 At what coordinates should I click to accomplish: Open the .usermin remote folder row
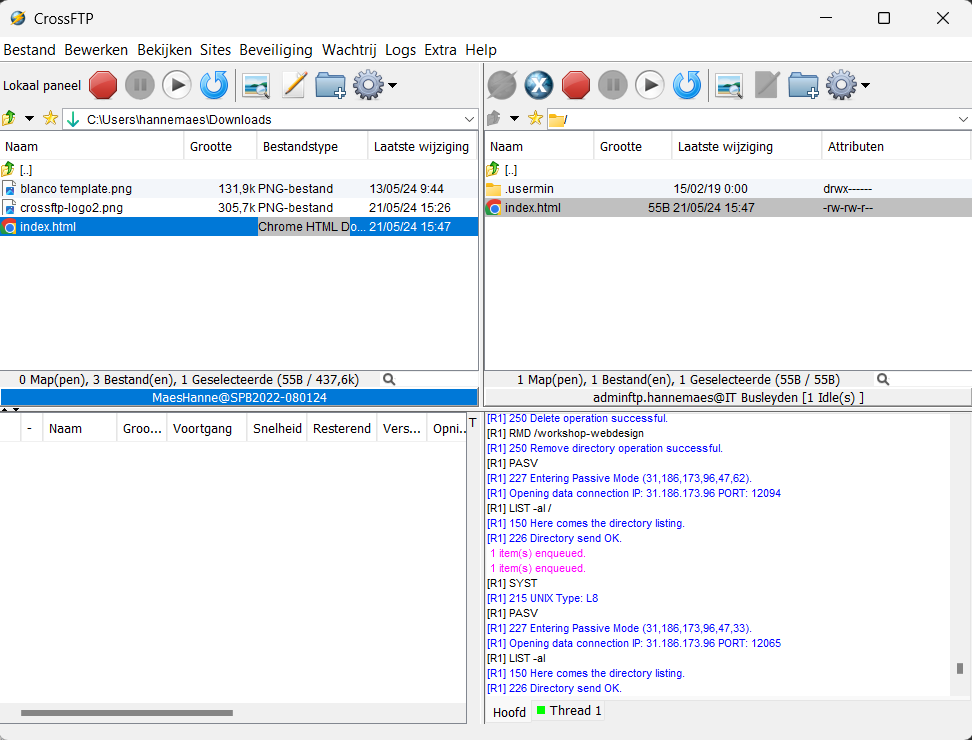click(728, 188)
